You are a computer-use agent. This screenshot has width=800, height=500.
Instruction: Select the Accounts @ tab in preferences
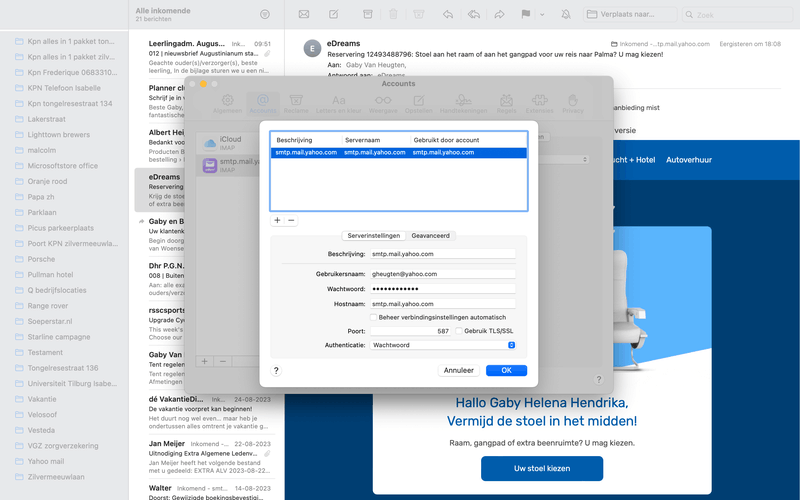click(x=263, y=104)
